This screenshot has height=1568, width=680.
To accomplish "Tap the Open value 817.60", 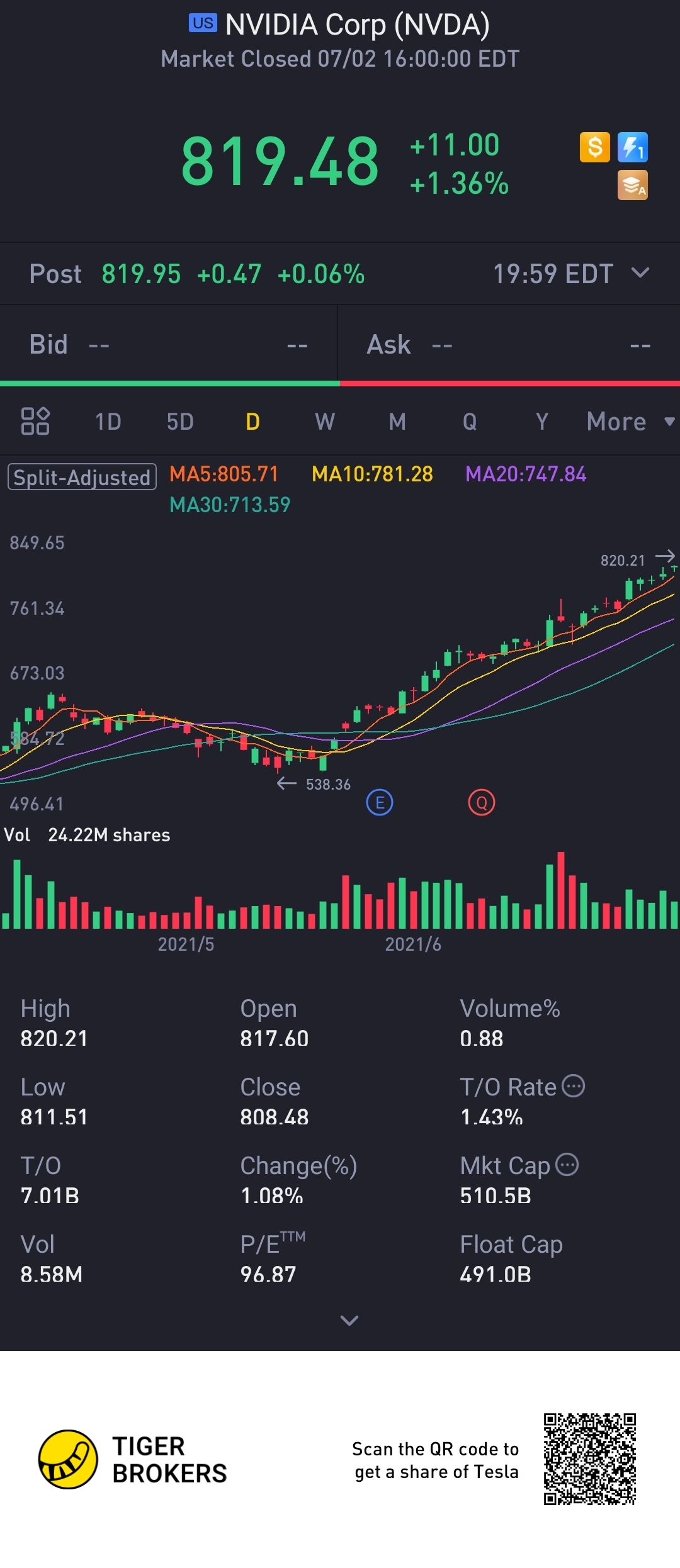I will point(275,1038).
